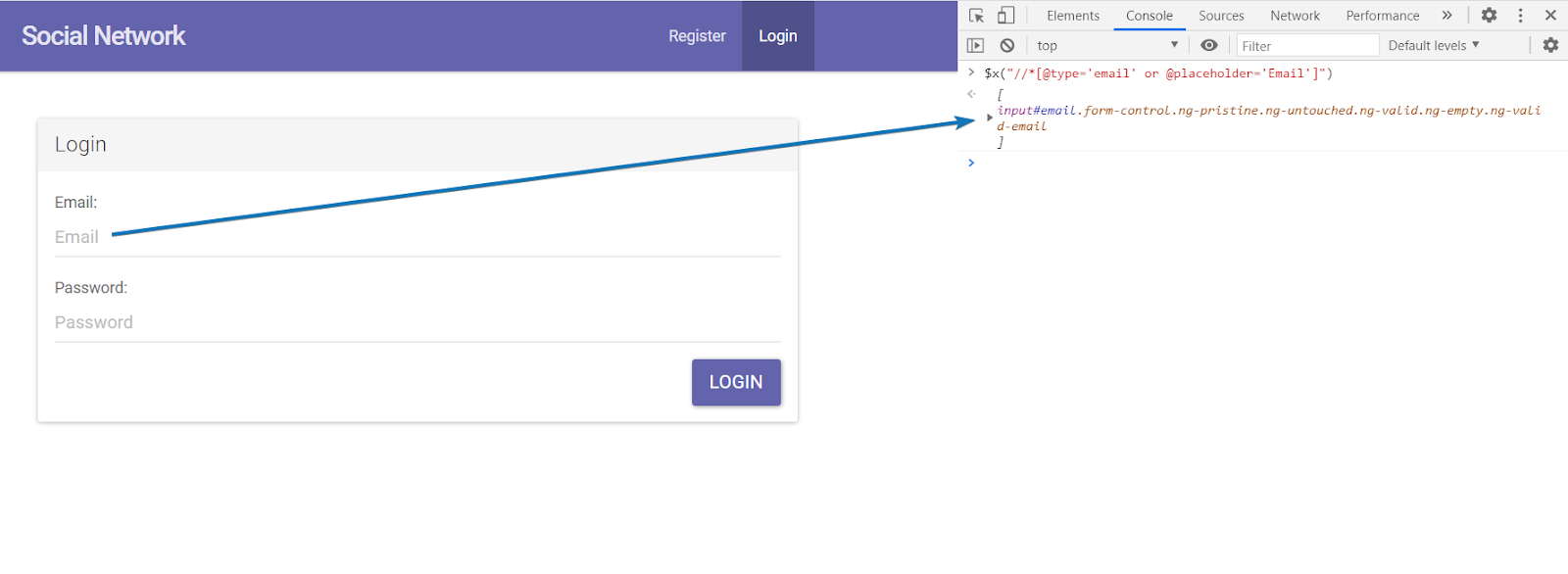Focus the console Filter box
The width and height of the screenshot is (1568, 574).
tap(1306, 46)
